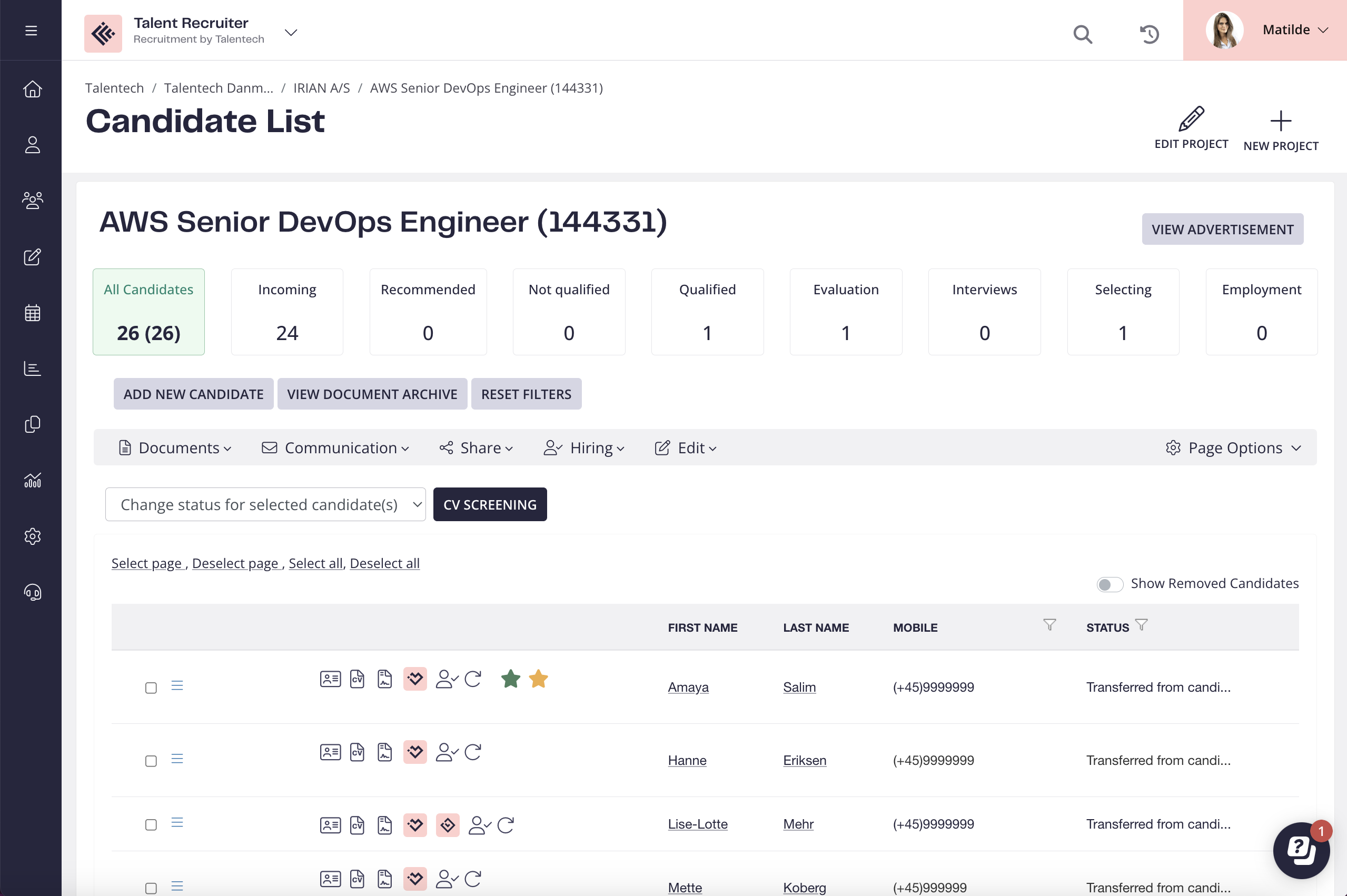This screenshot has height=896, width=1347.
Task: Tick the checkbox for Lise-Lotte Mehr
Action: pos(151,824)
